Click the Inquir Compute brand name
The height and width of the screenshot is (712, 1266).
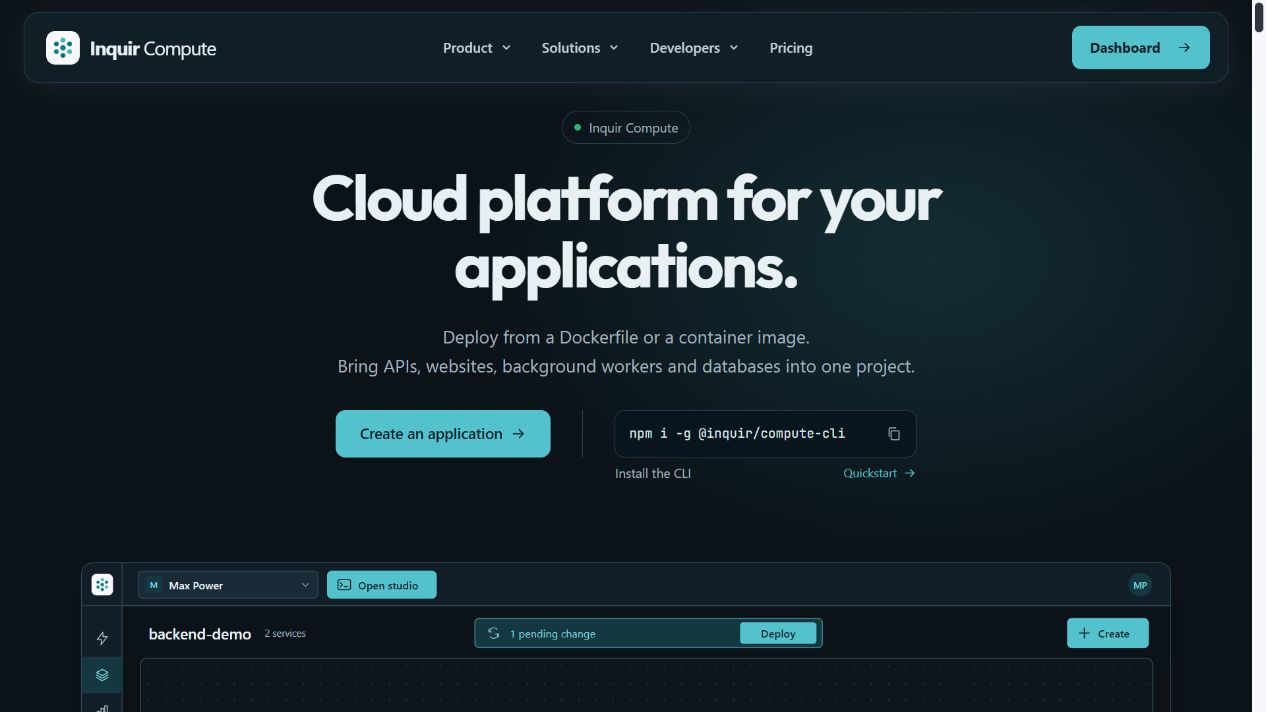153,48
